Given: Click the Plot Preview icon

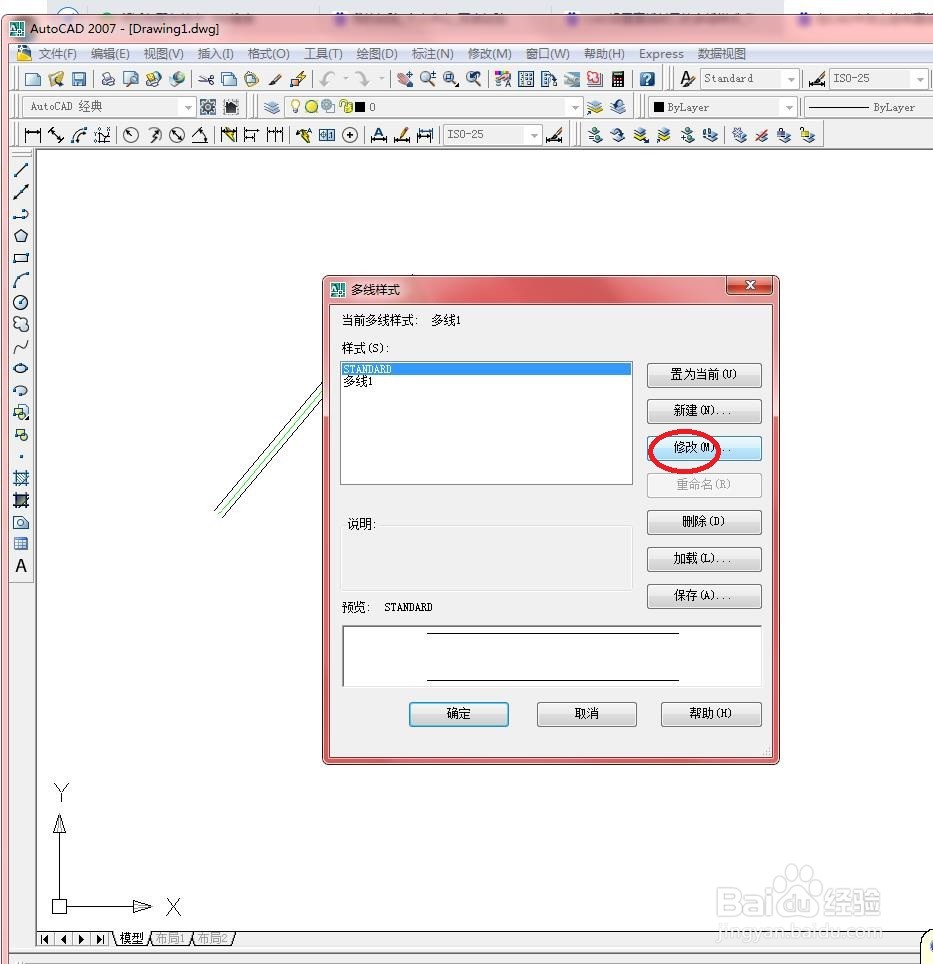Looking at the screenshot, I should coord(130,79).
